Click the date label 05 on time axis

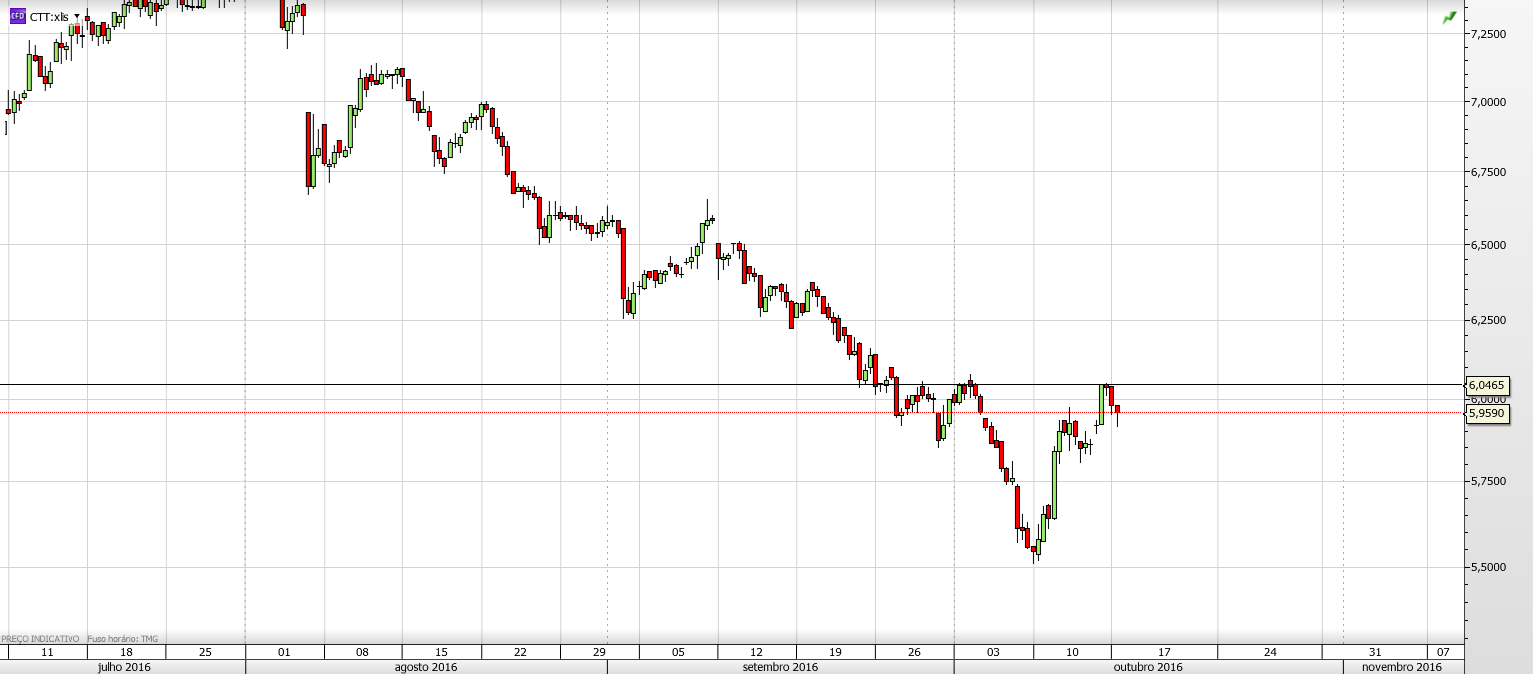[x=678, y=652]
